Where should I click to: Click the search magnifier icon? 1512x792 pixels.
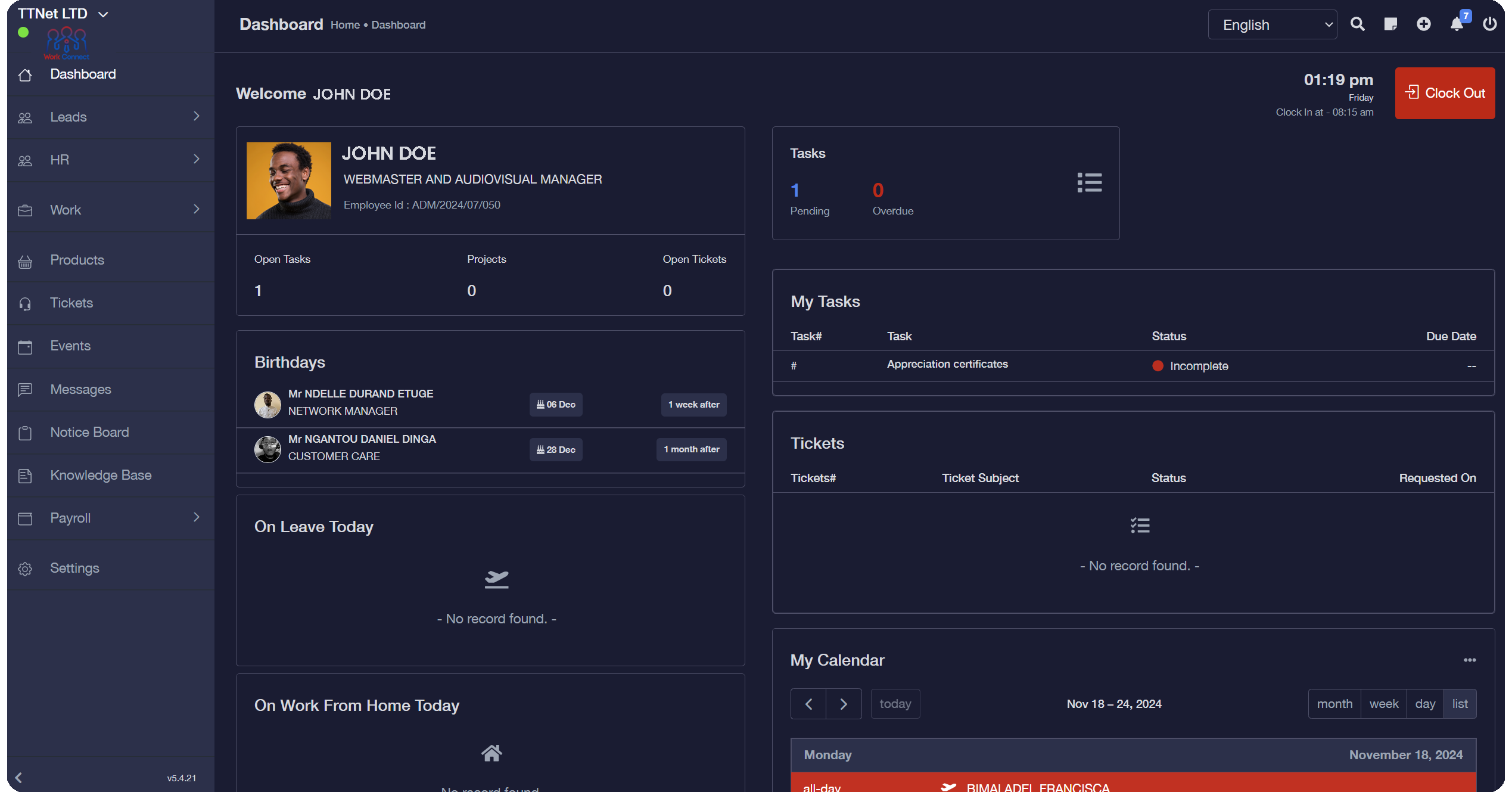pyautogui.click(x=1357, y=24)
